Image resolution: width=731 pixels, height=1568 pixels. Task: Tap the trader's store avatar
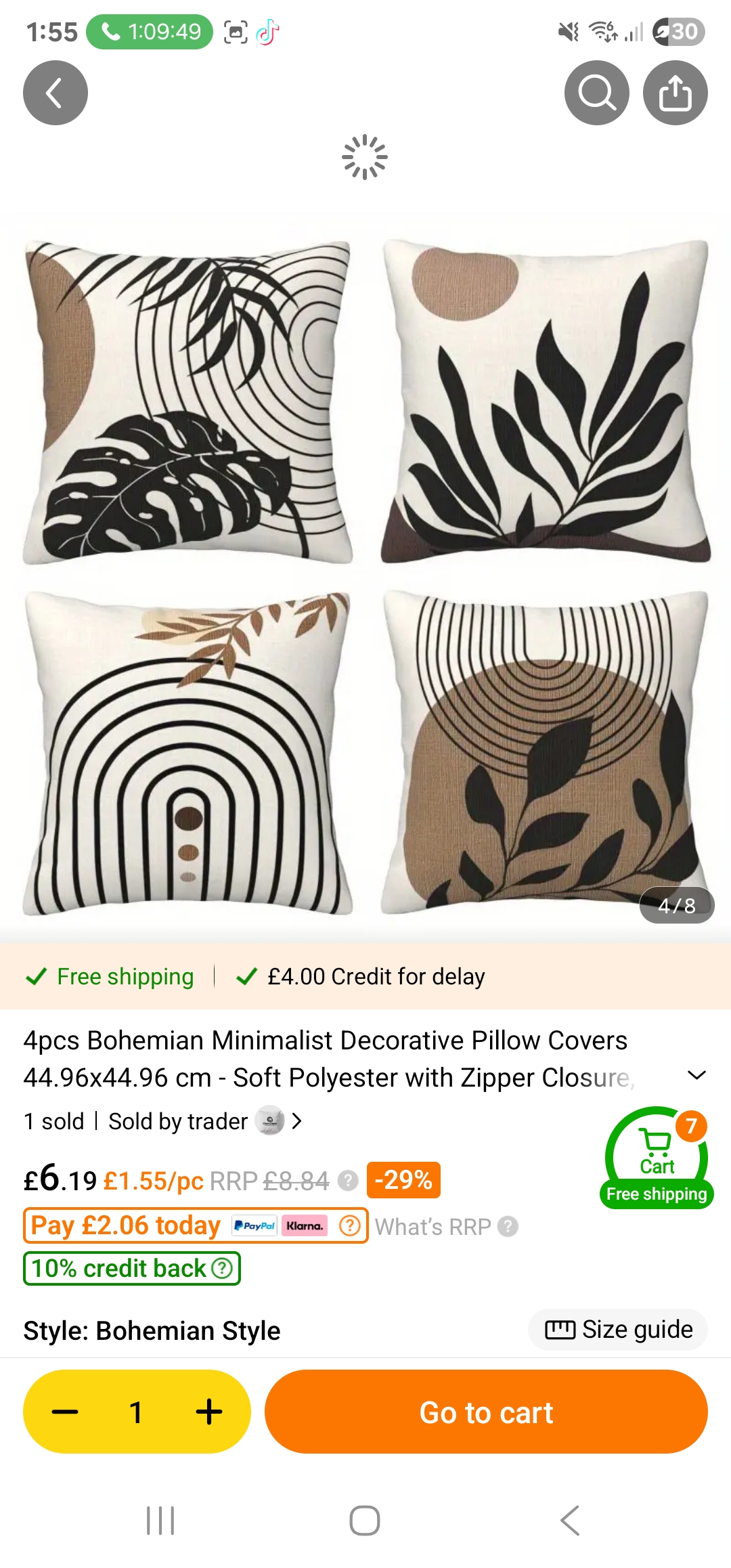click(269, 1120)
